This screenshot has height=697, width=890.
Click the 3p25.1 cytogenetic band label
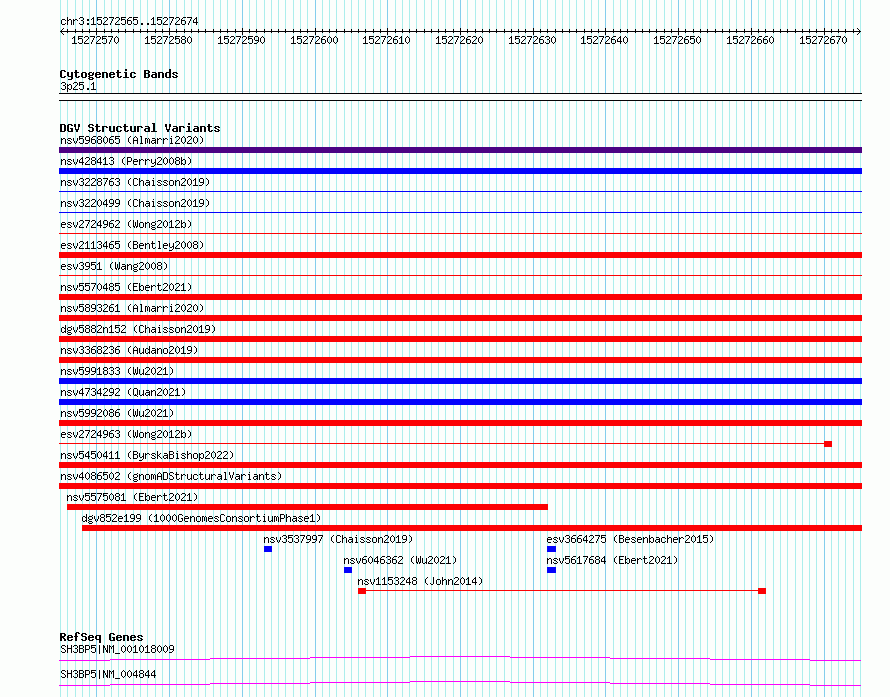tap(78, 86)
